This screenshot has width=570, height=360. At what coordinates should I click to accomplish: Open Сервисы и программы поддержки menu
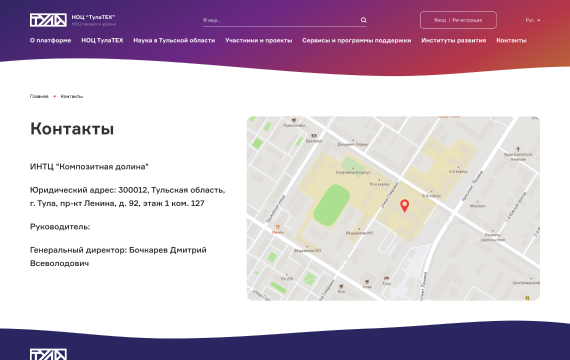coord(357,40)
